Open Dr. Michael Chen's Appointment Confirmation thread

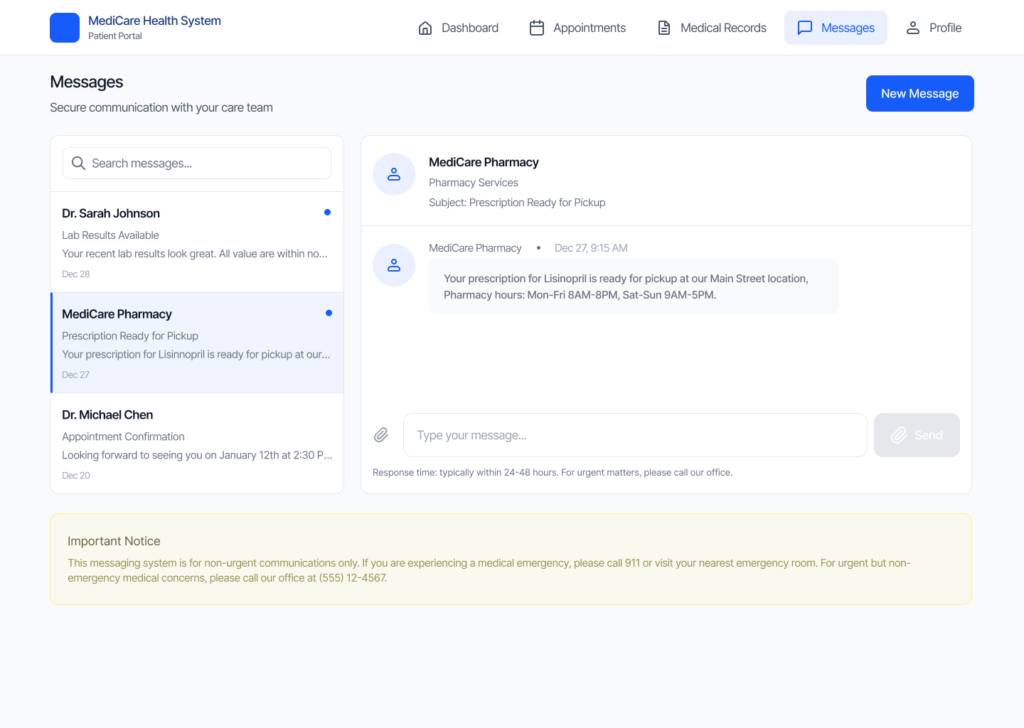196,444
